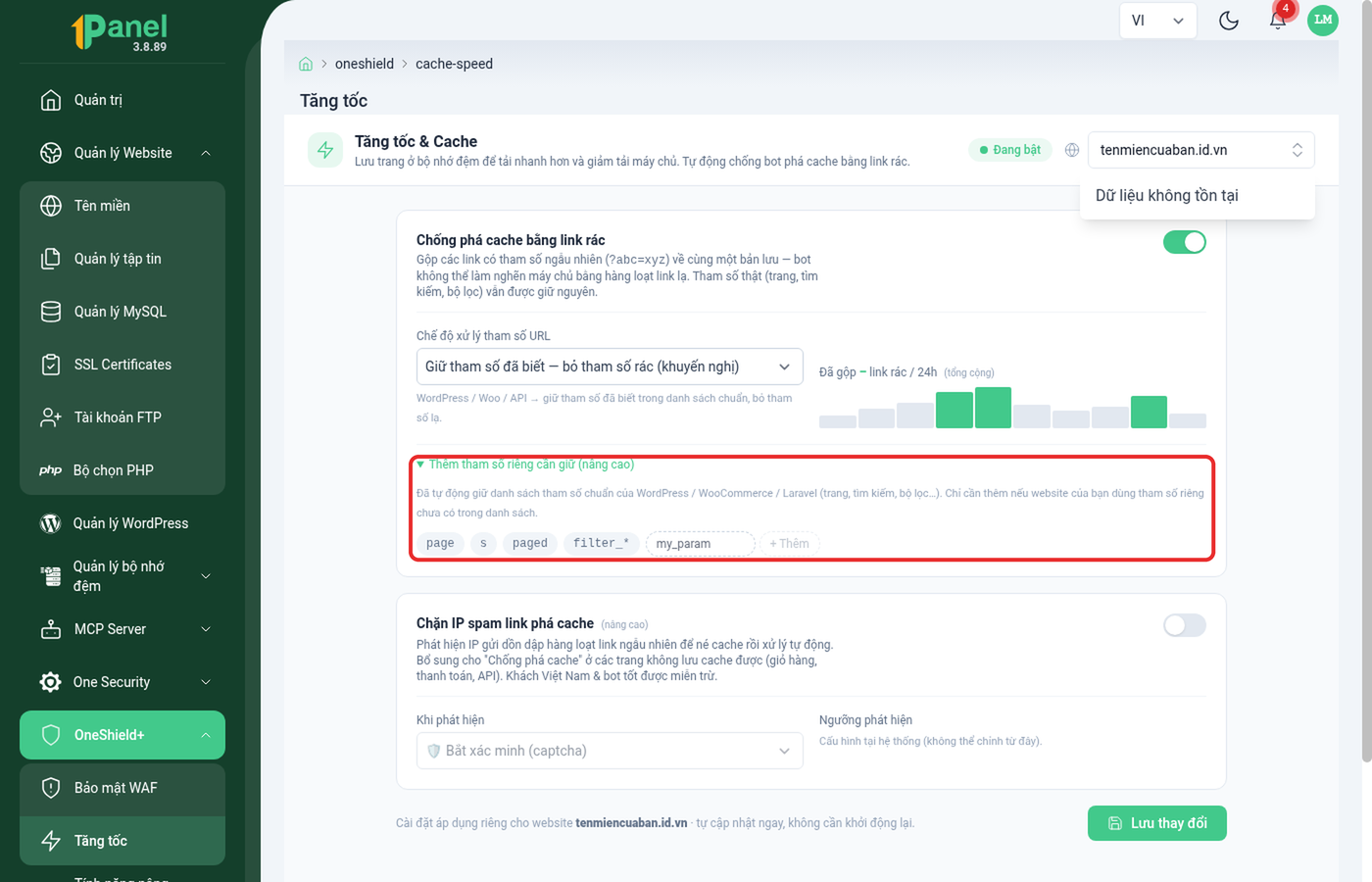Open the VI language dropdown
Viewport: 1372px width, 882px height.
(x=1157, y=21)
